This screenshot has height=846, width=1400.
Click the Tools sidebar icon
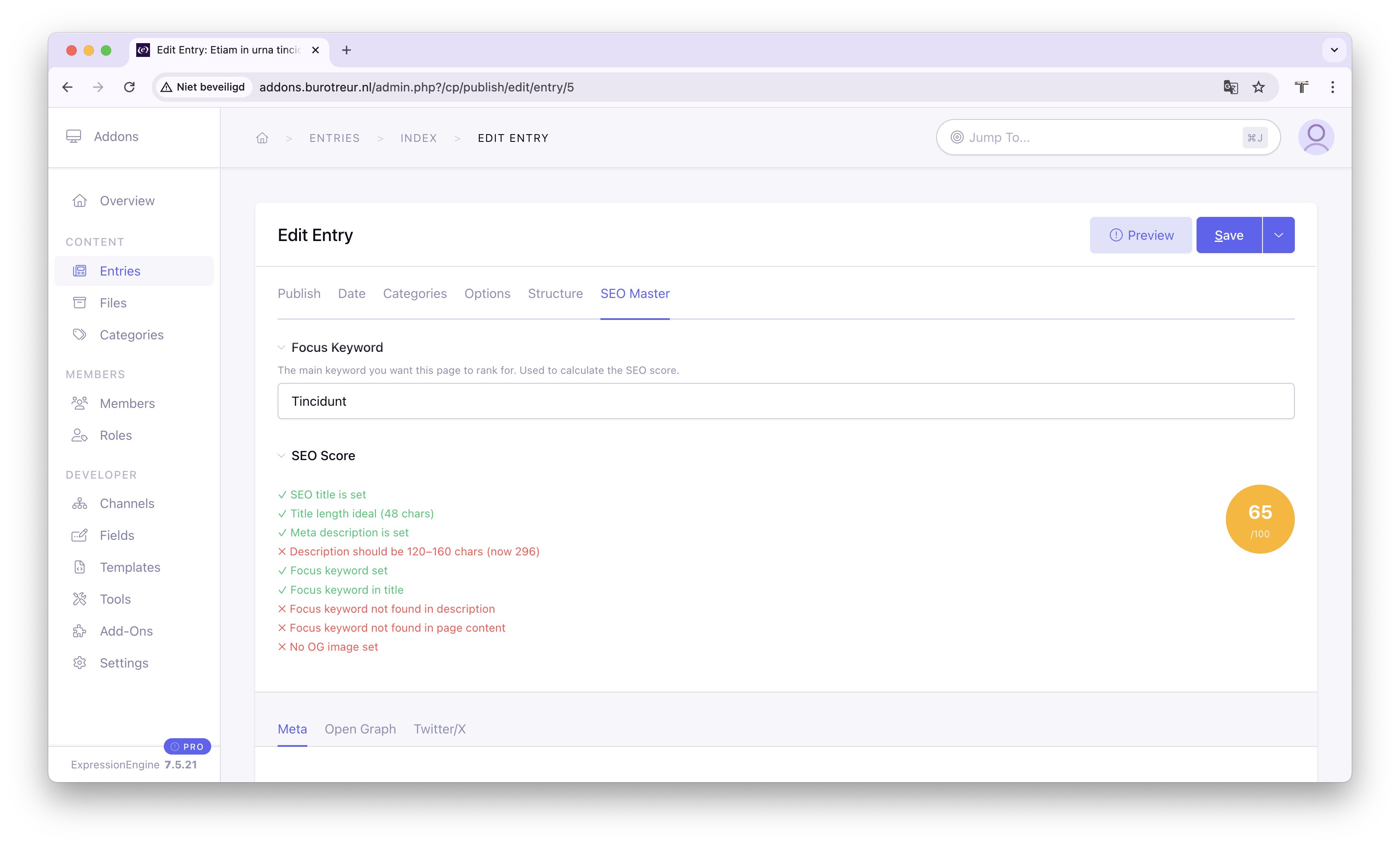pyautogui.click(x=80, y=599)
